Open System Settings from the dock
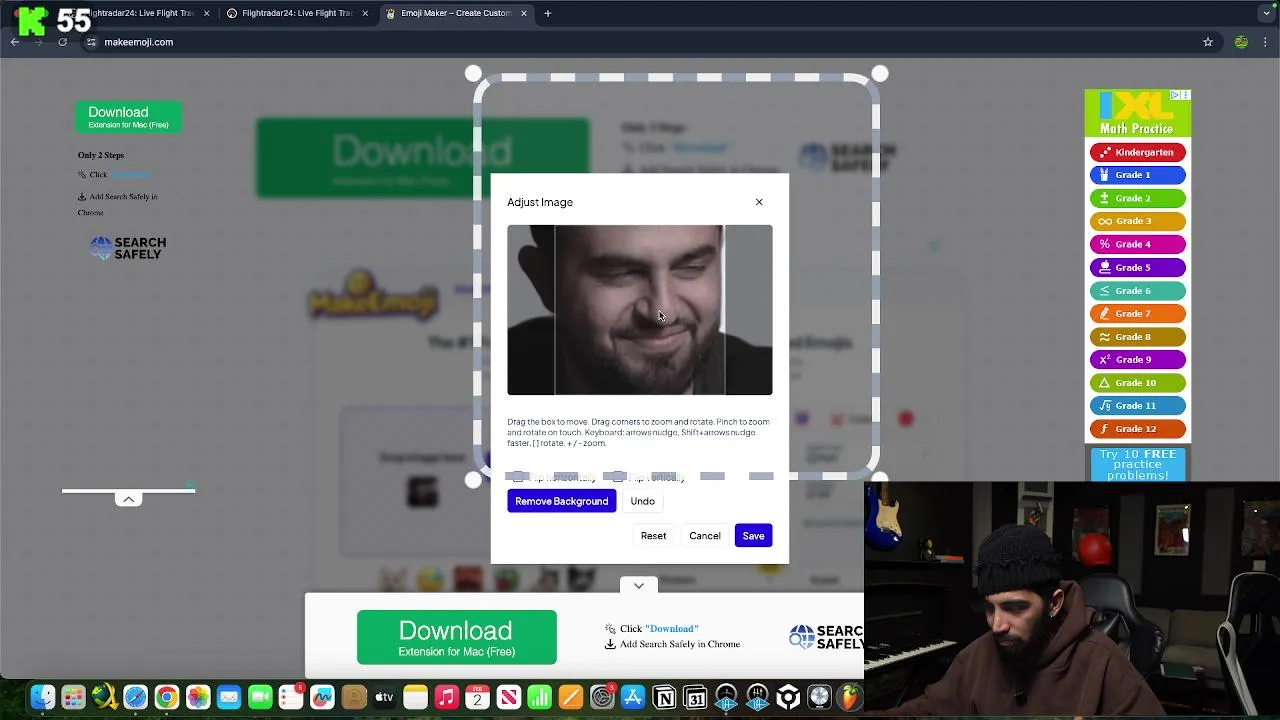 [x=602, y=697]
